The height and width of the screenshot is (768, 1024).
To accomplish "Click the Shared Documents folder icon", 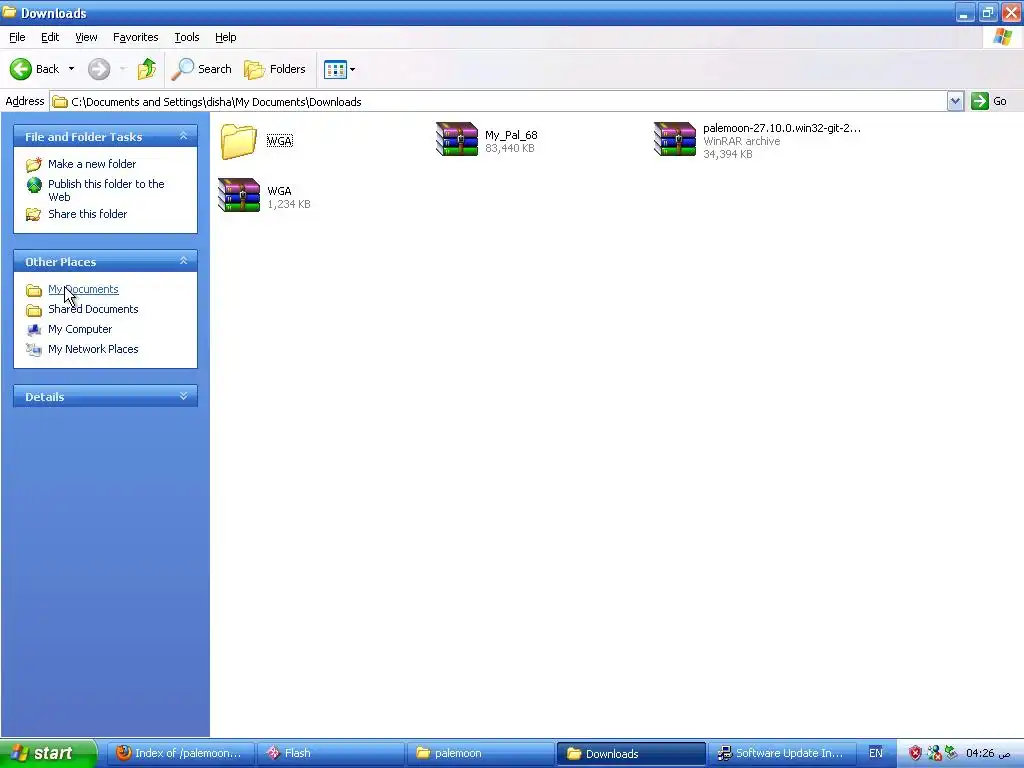I will click(33, 310).
